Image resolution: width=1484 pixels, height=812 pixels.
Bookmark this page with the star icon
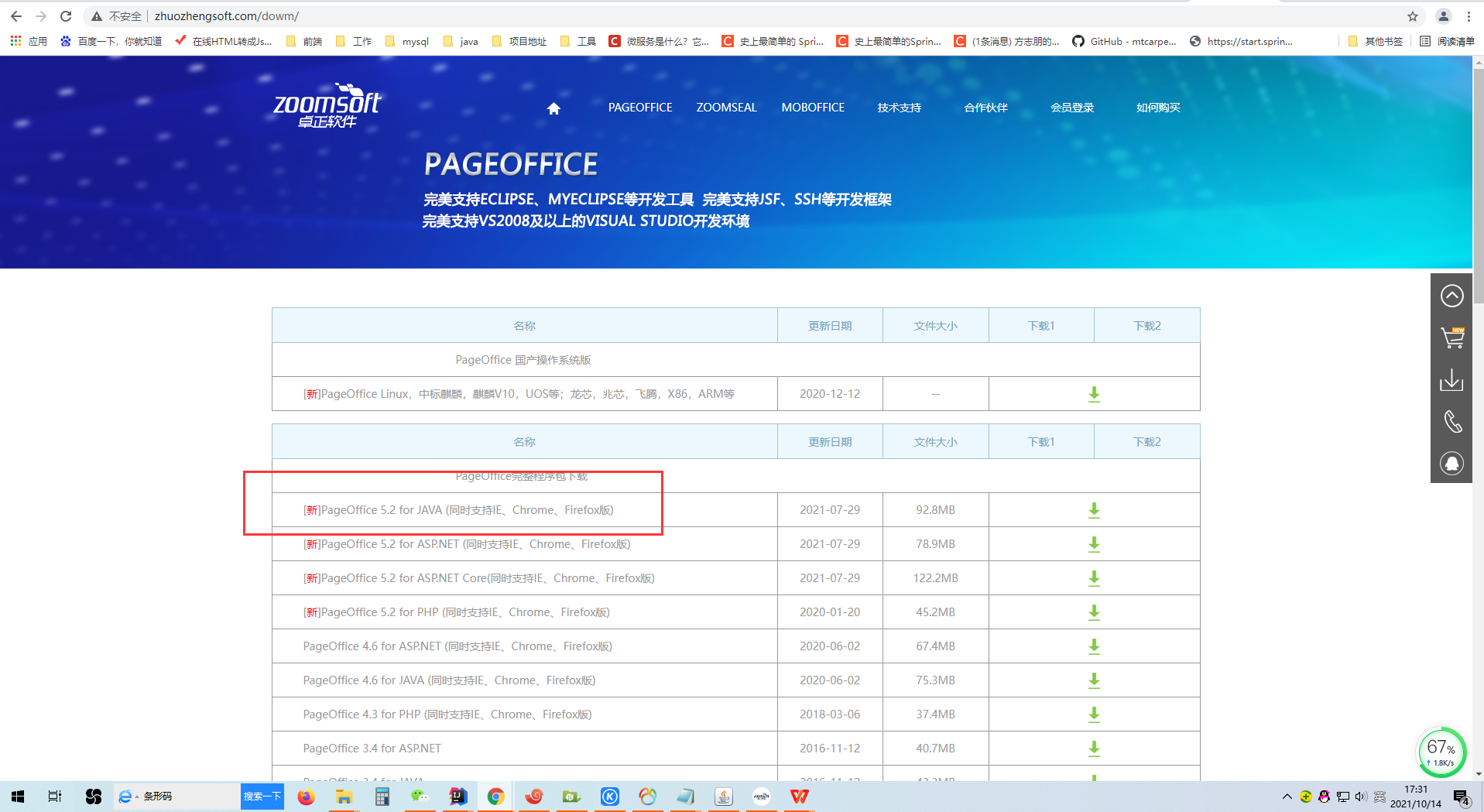point(1413,16)
